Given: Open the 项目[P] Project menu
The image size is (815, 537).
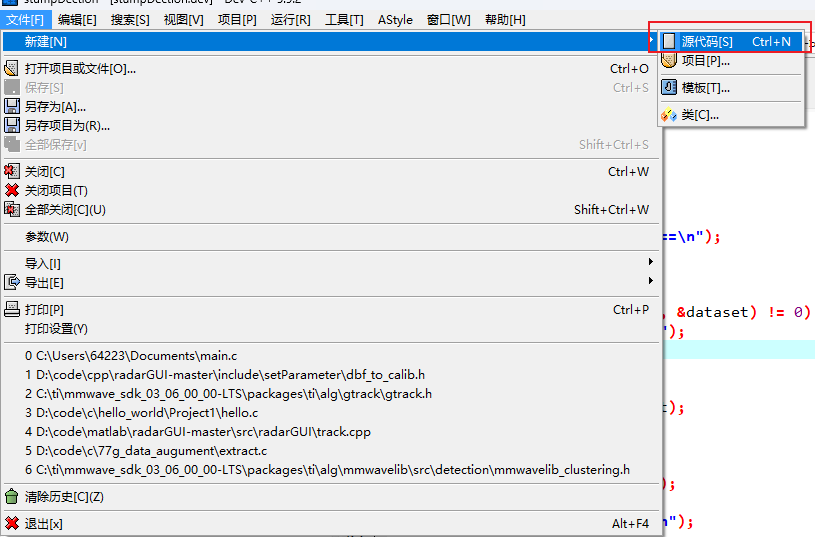Looking at the screenshot, I should (x=237, y=20).
